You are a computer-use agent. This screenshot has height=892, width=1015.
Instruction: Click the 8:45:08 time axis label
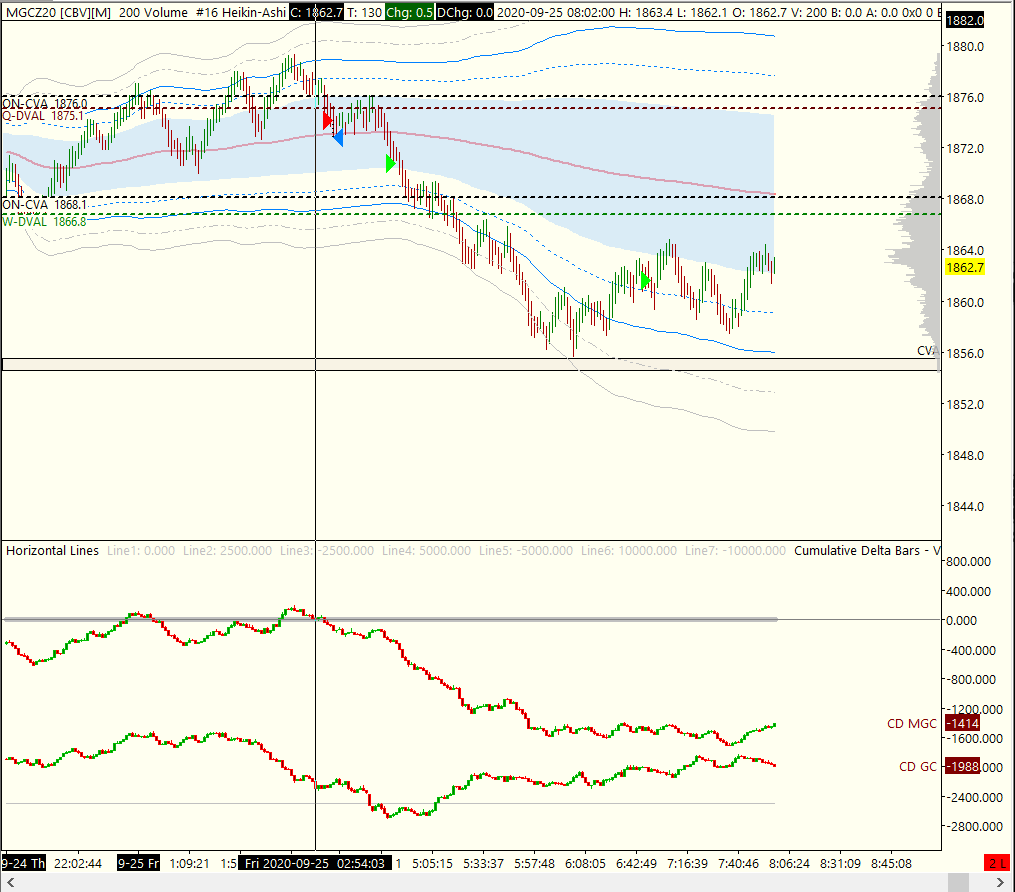(x=891, y=864)
